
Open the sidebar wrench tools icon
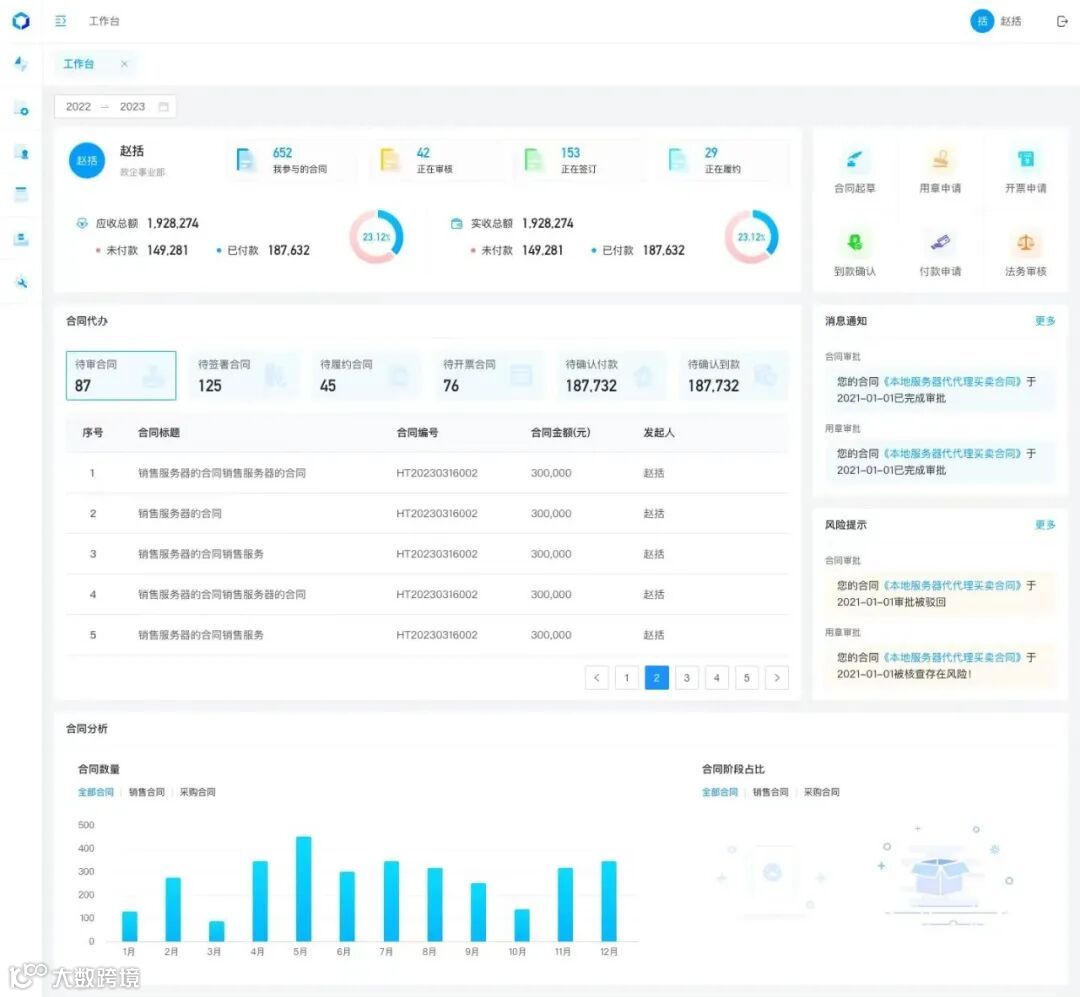tap(21, 282)
